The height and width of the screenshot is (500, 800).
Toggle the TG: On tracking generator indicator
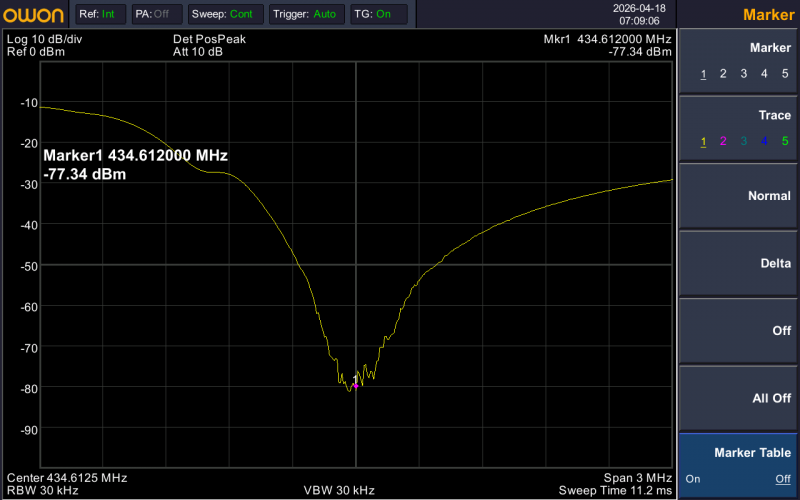tap(378, 14)
